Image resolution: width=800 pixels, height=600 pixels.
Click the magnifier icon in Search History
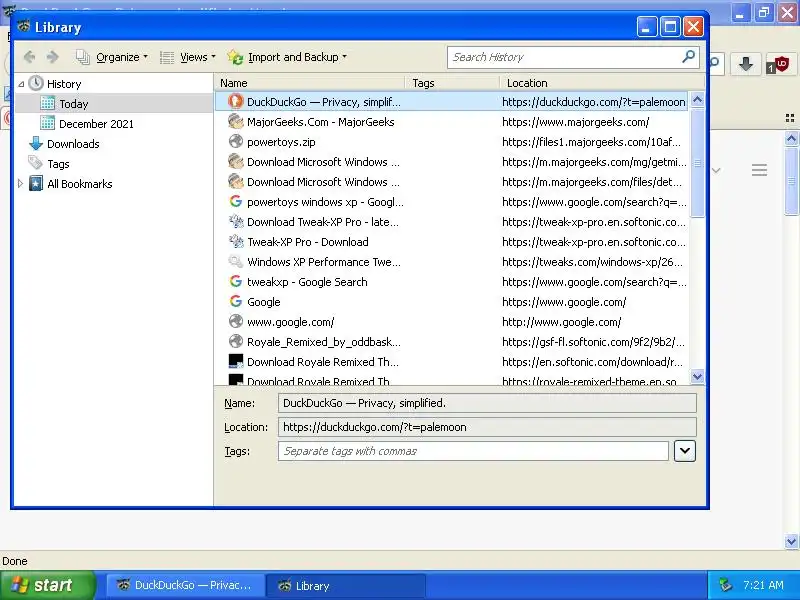688,56
